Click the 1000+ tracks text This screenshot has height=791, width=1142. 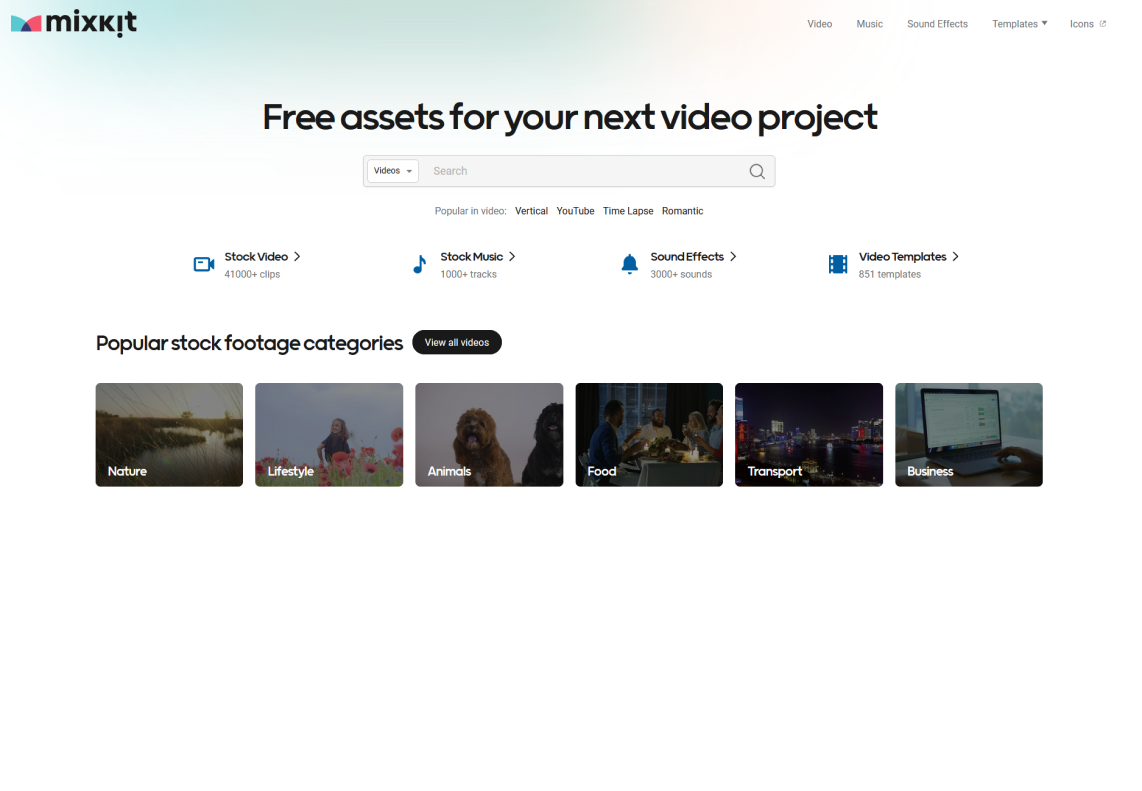point(468,275)
